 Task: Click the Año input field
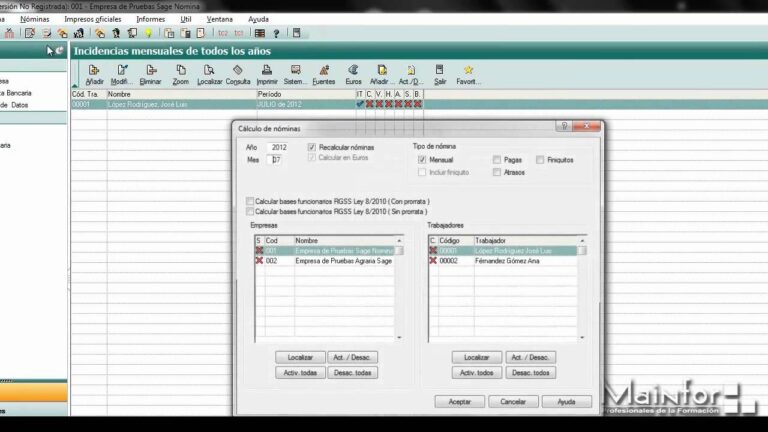point(279,147)
